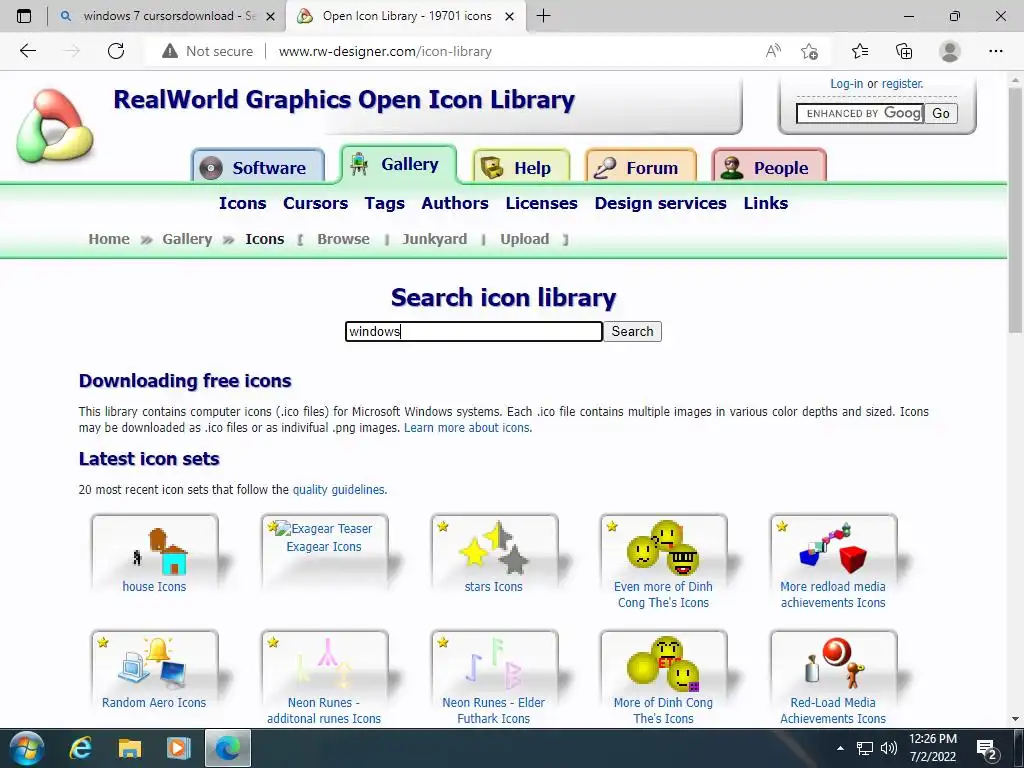The width and height of the screenshot is (1024, 768).
Task: Open the Software tab
Action: [x=258, y=167]
